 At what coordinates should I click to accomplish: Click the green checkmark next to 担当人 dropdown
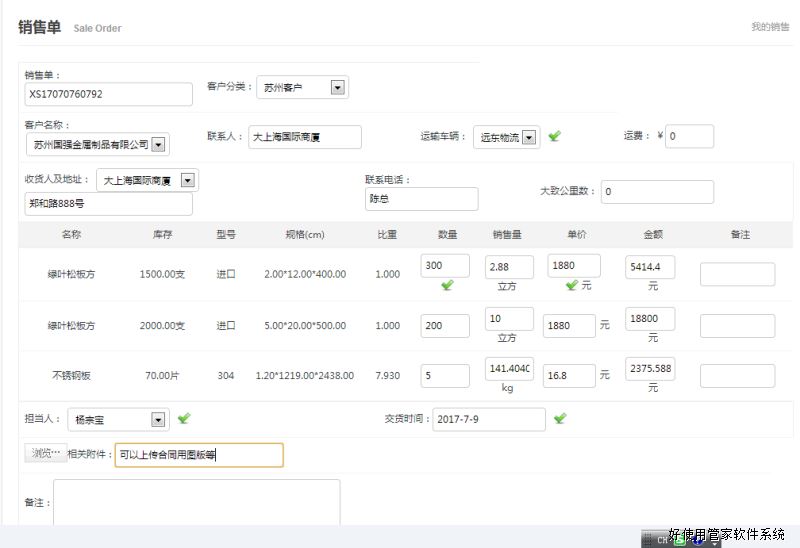point(184,418)
